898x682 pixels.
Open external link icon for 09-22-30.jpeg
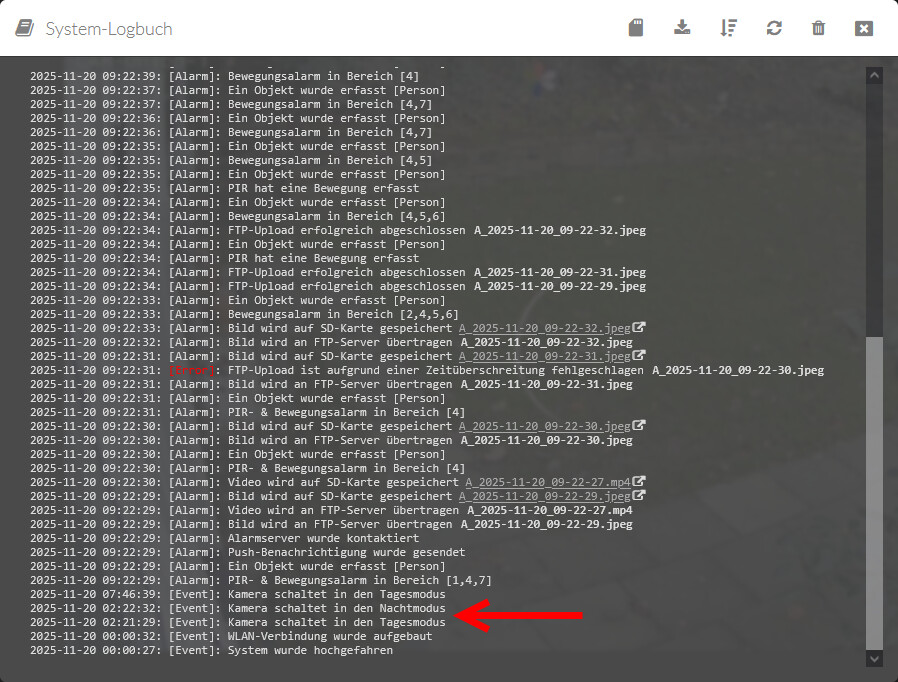point(639,426)
